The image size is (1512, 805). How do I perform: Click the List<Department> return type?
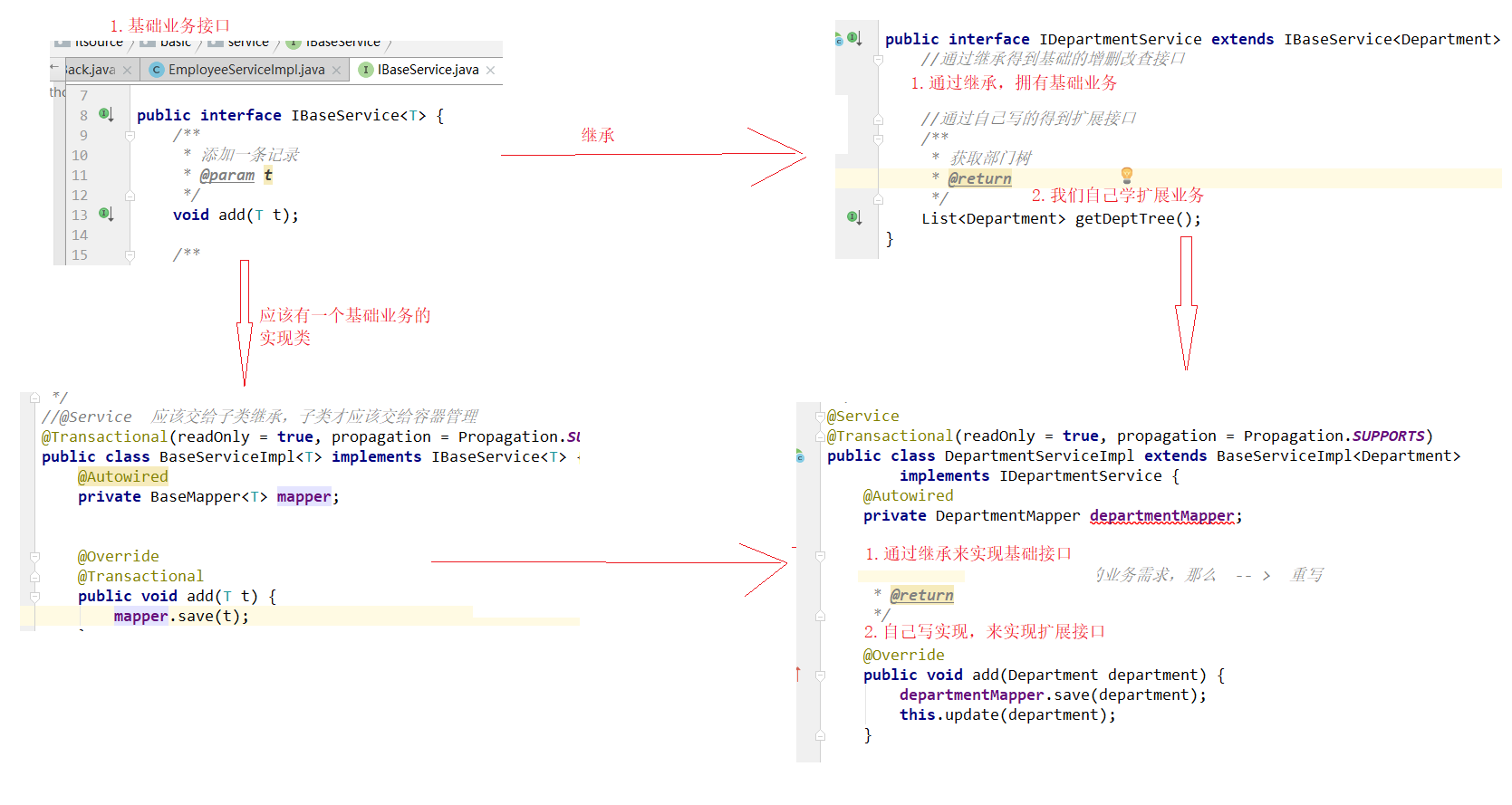993,218
